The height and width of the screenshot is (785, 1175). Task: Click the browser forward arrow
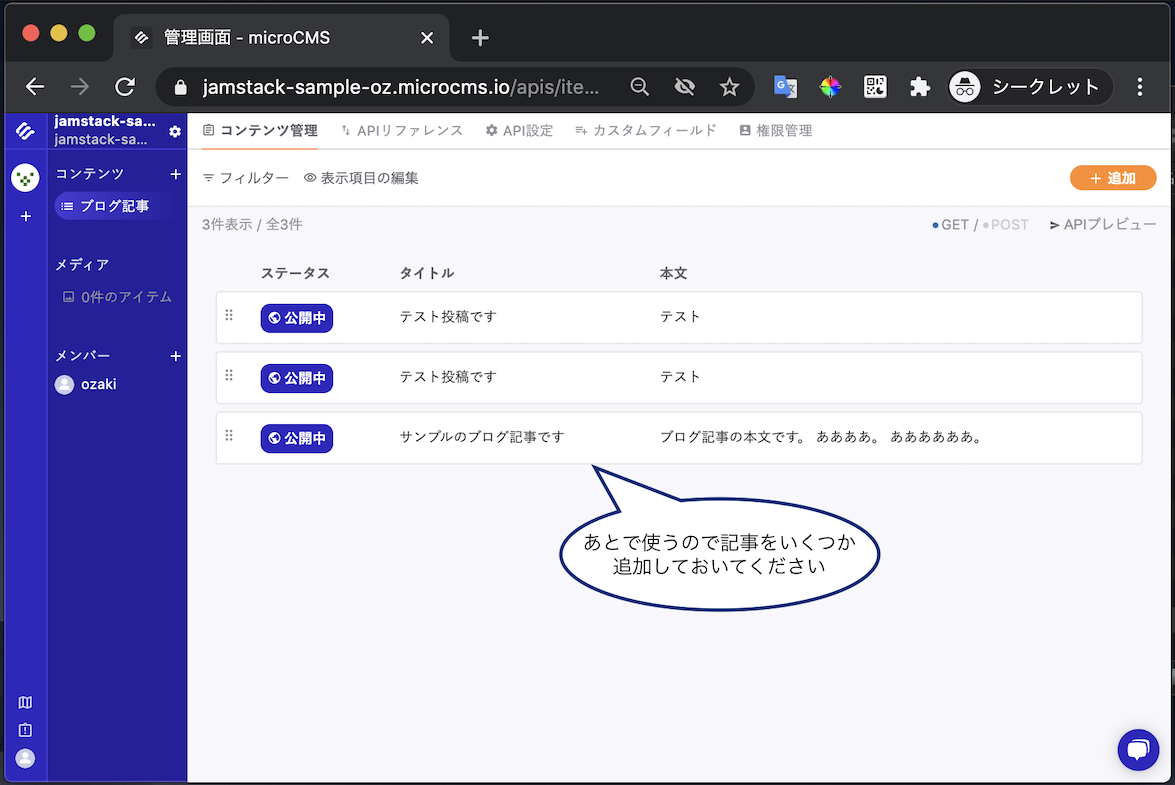pyautogui.click(x=79, y=87)
